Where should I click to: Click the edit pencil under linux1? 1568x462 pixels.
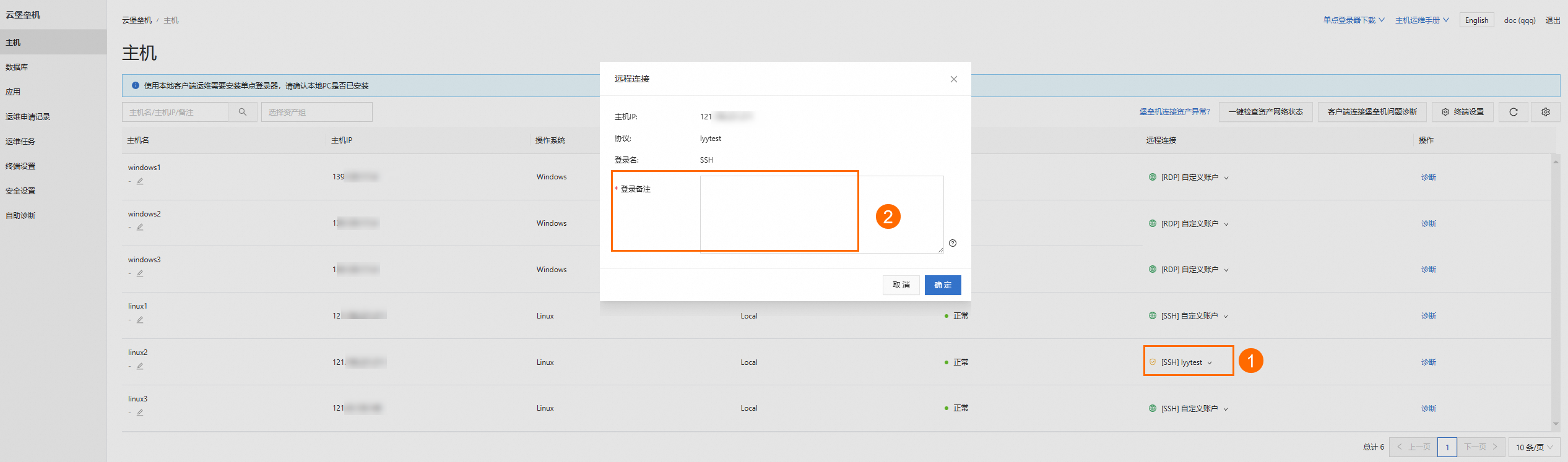140,320
